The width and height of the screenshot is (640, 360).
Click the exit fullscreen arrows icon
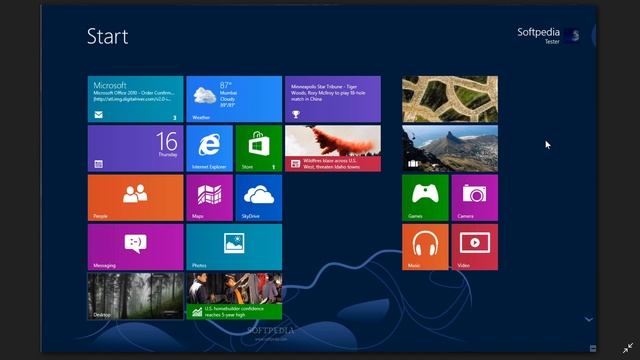628,348
